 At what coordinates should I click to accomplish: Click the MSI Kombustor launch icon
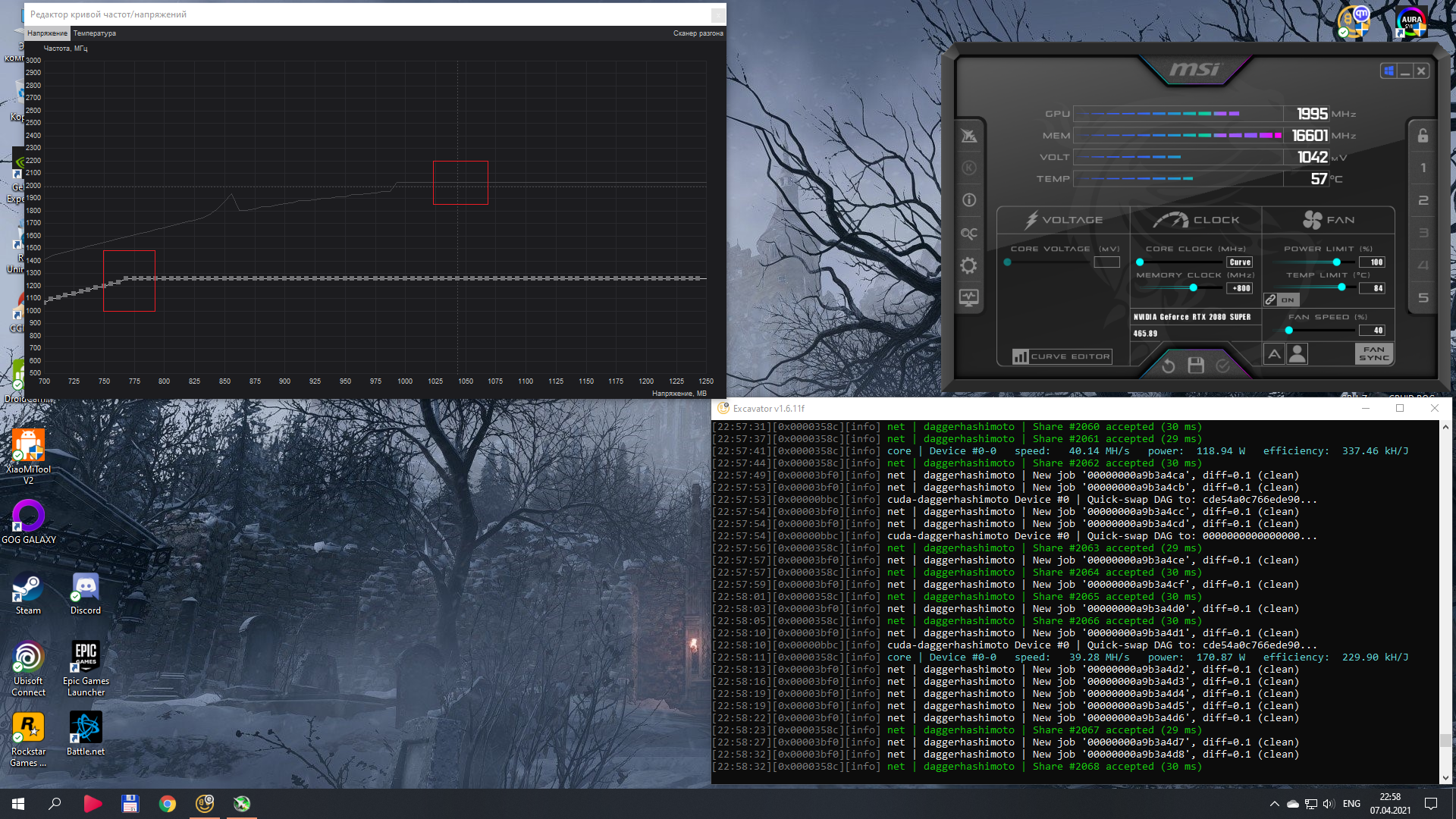pyautogui.click(x=968, y=168)
